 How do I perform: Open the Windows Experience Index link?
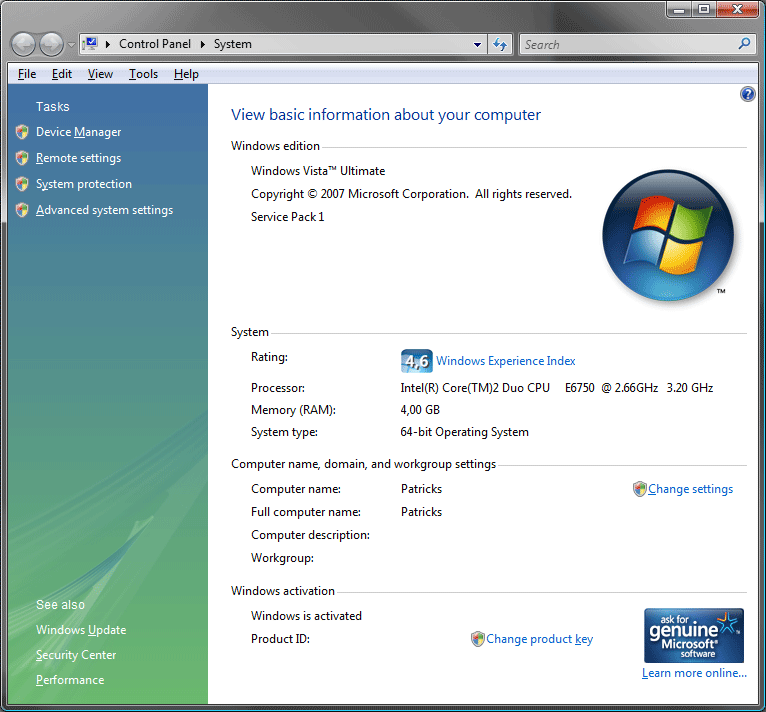(x=506, y=361)
